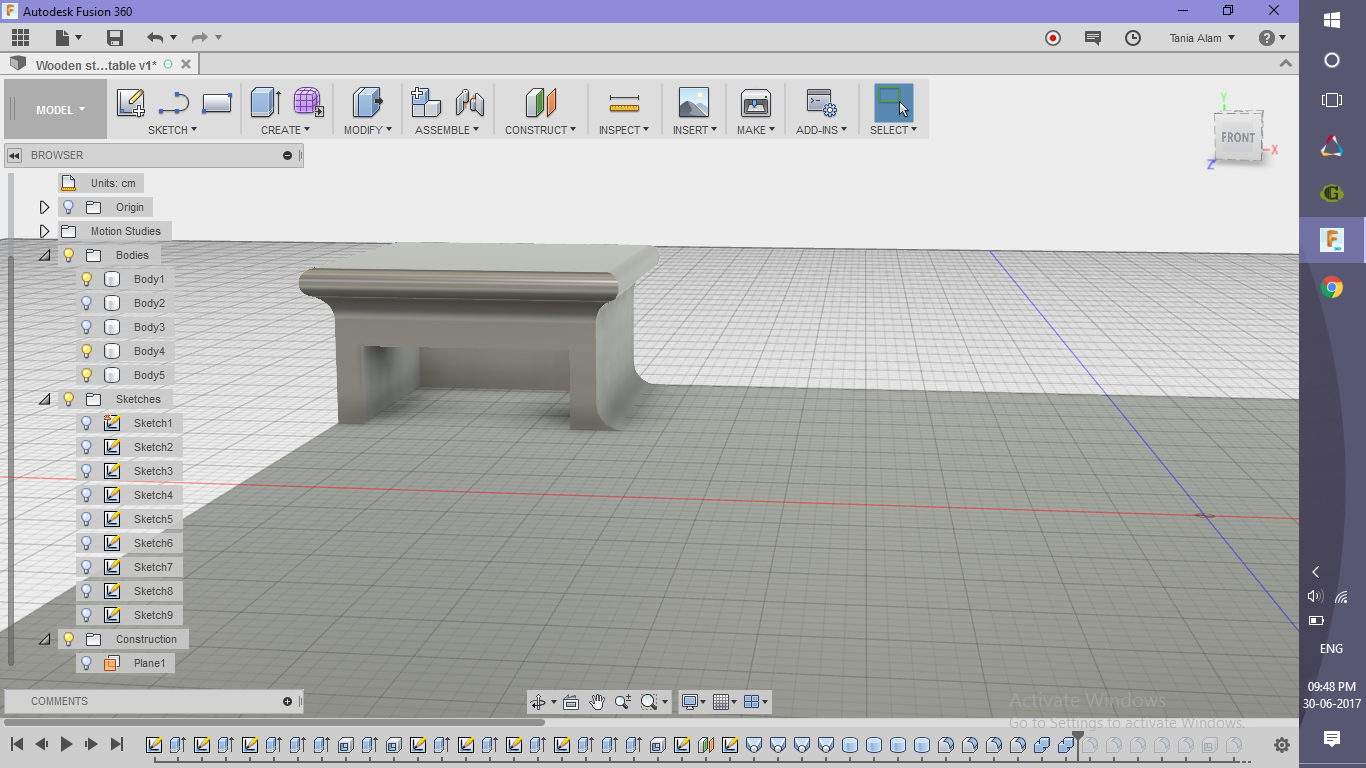Expand the Motion Studies folder
This screenshot has width=1366, height=768.
click(x=44, y=231)
